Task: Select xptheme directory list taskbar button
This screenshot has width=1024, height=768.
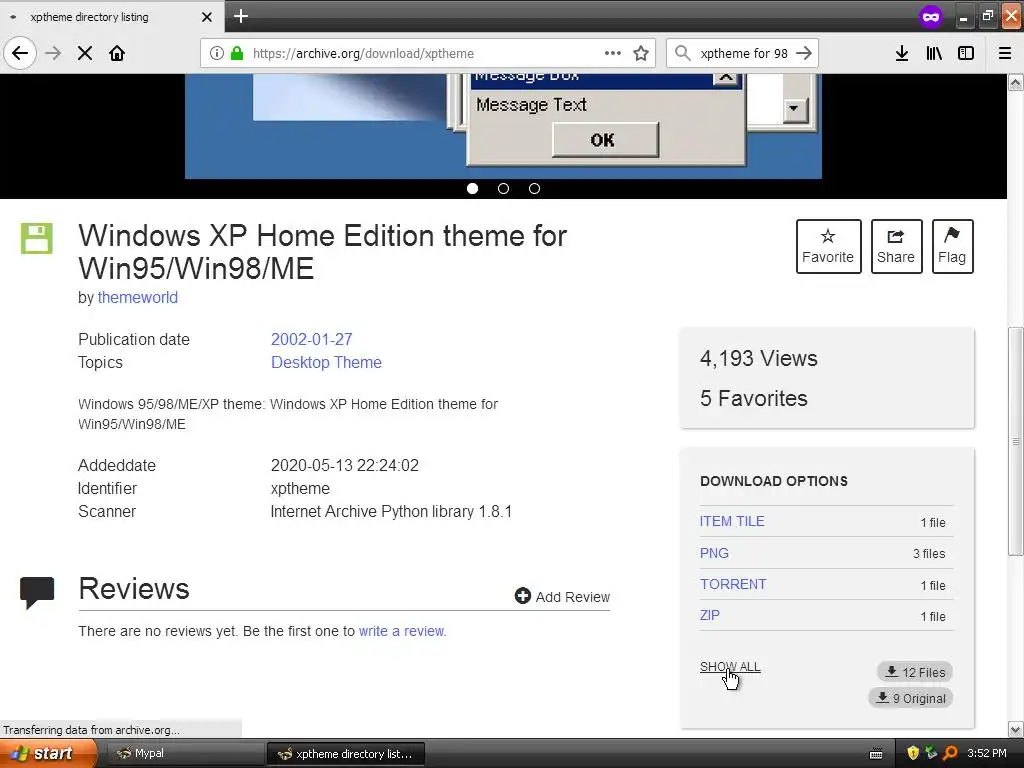Action: 346,754
